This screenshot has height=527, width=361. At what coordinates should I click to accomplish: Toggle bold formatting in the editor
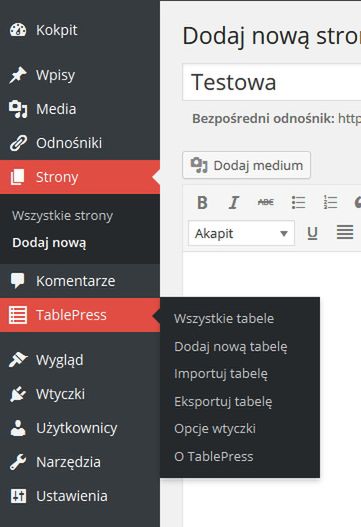point(202,203)
